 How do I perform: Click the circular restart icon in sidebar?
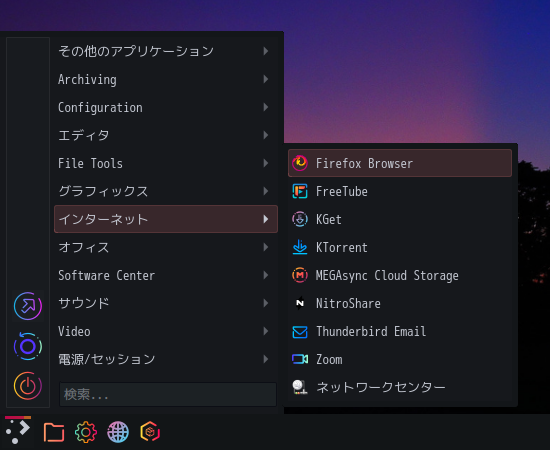coord(28,346)
